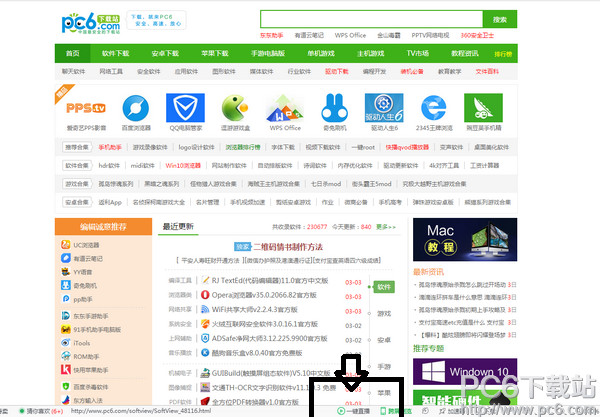Open the TV市场 navigation tab

(417, 54)
